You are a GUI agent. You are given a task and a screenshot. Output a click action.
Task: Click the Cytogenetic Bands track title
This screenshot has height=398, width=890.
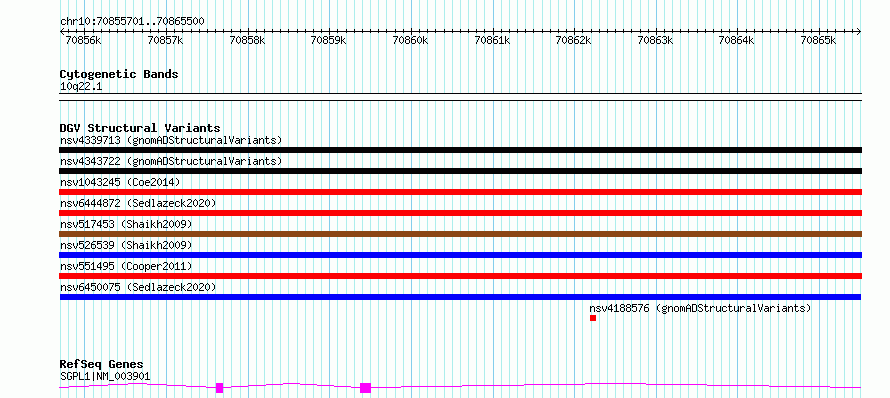(x=119, y=74)
